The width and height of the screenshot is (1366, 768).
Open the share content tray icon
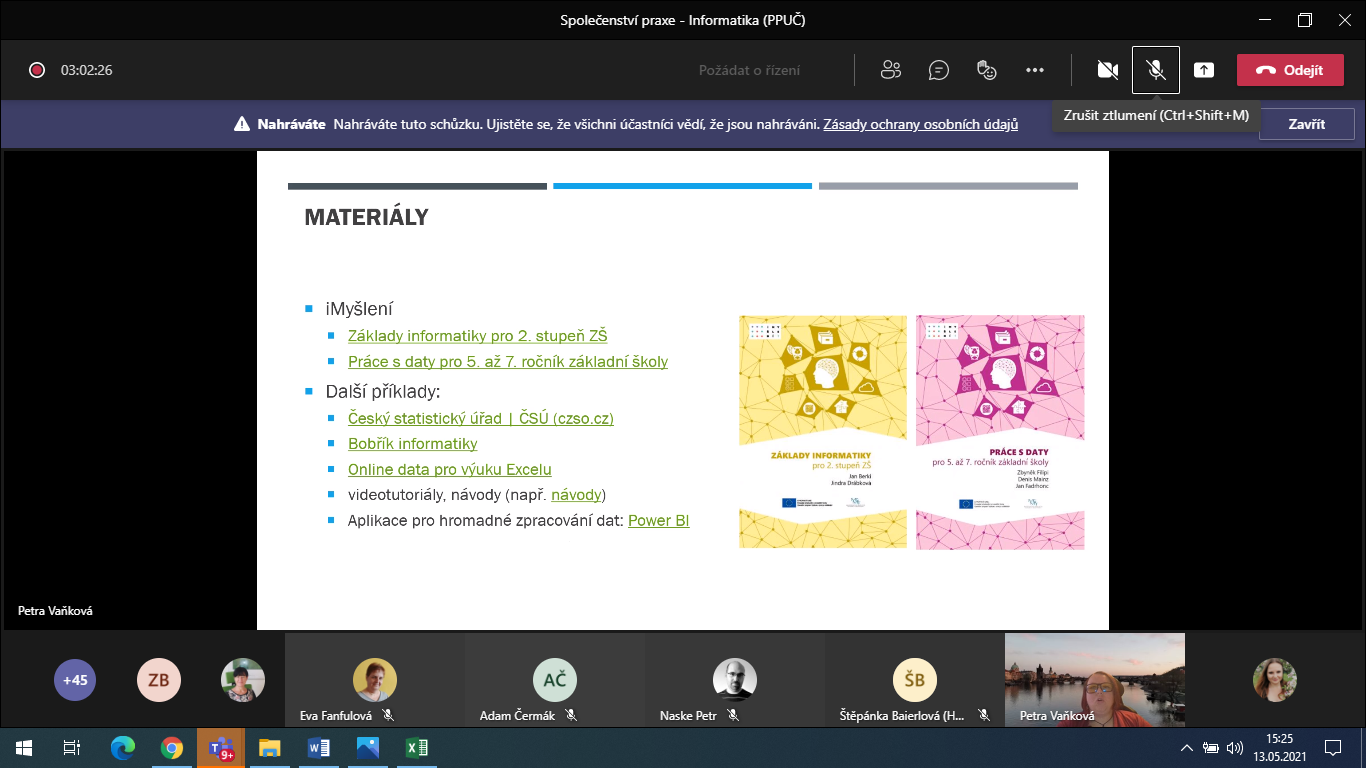pos(1204,70)
